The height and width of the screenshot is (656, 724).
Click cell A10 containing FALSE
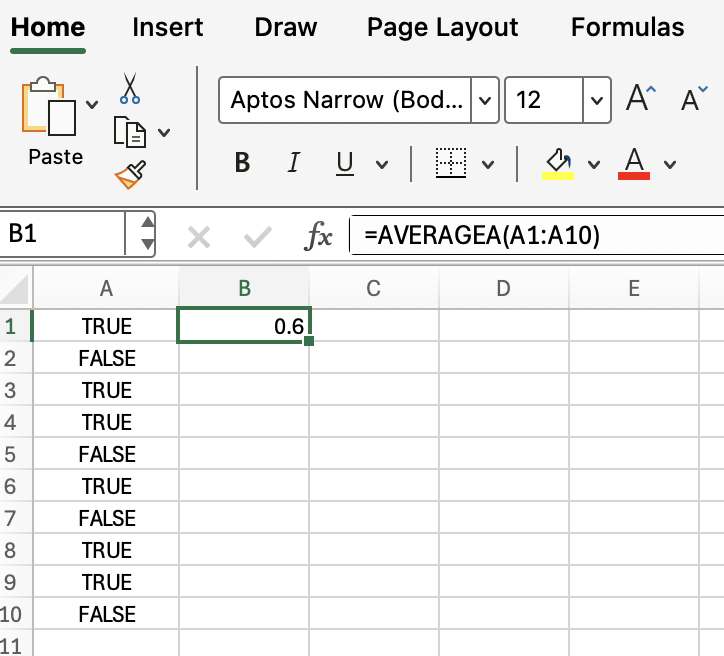106,614
